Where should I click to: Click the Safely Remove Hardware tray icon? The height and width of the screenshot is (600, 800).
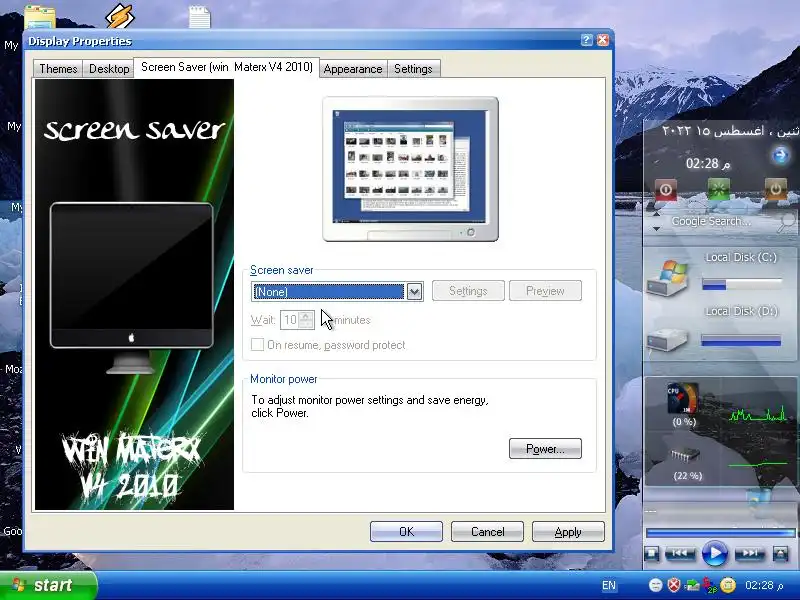click(x=692, y=585)
